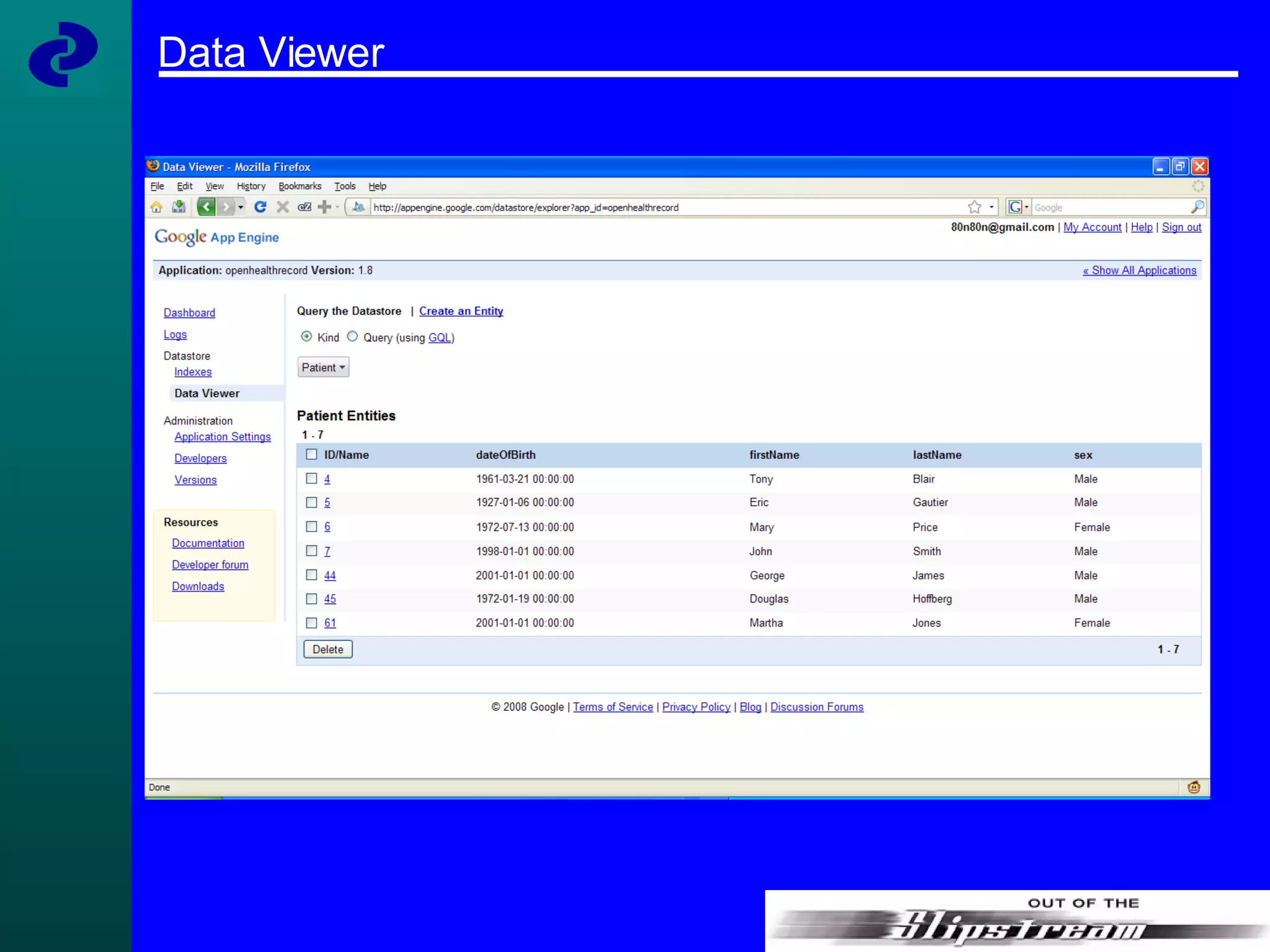Check the select-all checkbox in header row
1270x952 pixels.
[x=311, y=454]
